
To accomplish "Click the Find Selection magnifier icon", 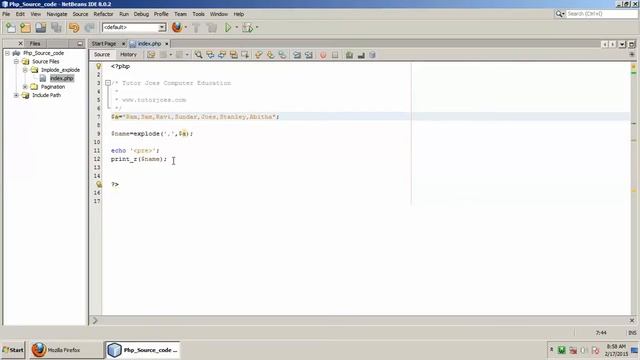I will point(198,55).
